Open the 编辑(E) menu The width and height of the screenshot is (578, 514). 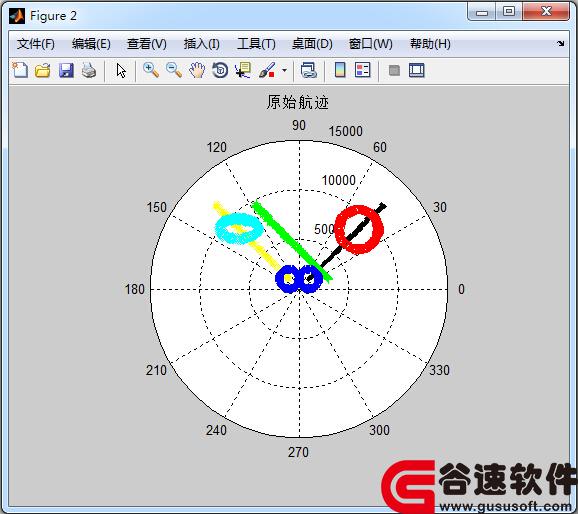[91, 44]
